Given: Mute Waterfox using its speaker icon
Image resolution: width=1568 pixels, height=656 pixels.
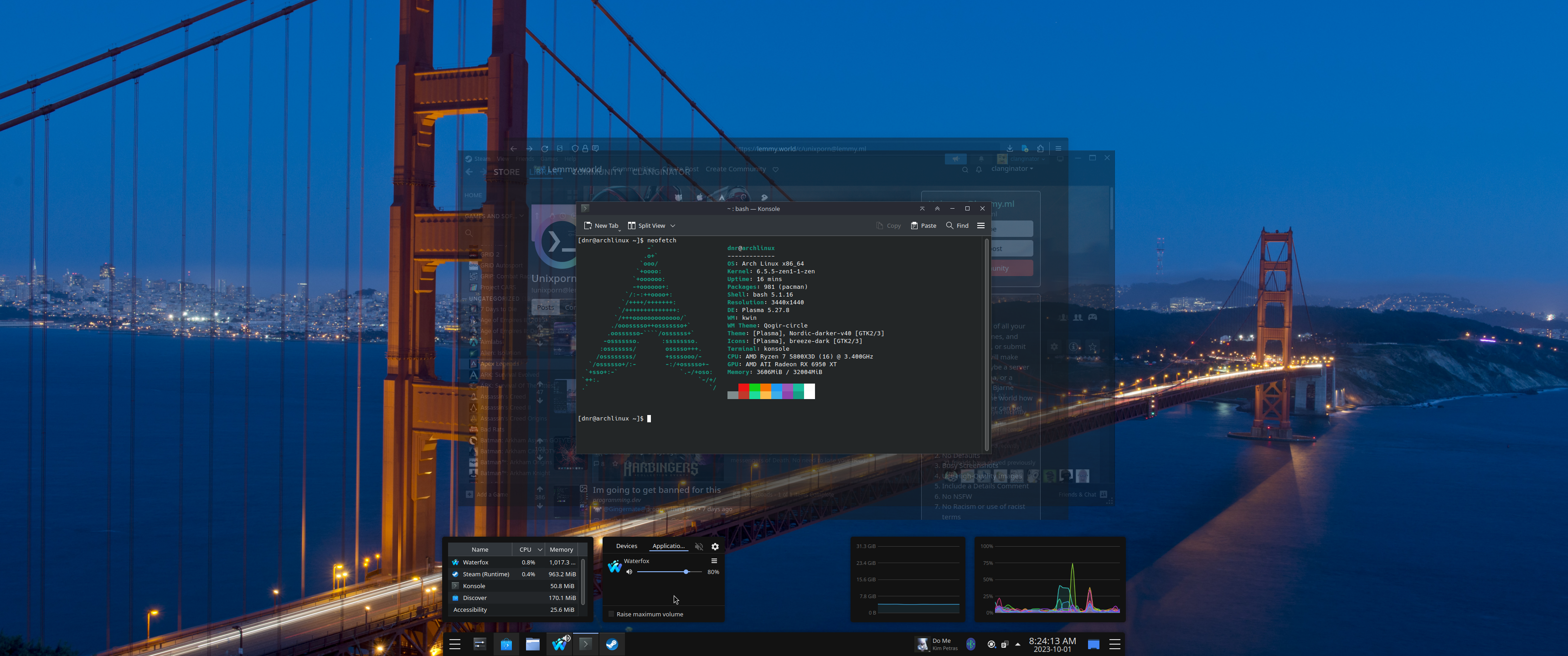Looking at the screenshot, I should coord(629,571).
